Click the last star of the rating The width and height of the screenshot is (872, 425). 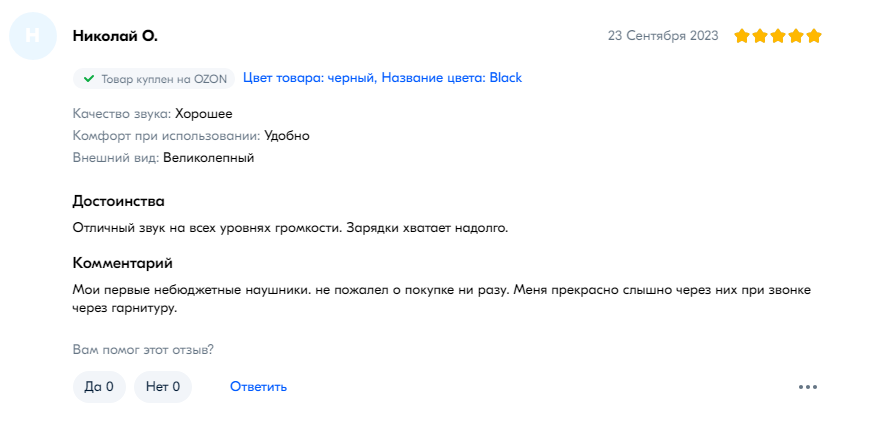(813, 36)
